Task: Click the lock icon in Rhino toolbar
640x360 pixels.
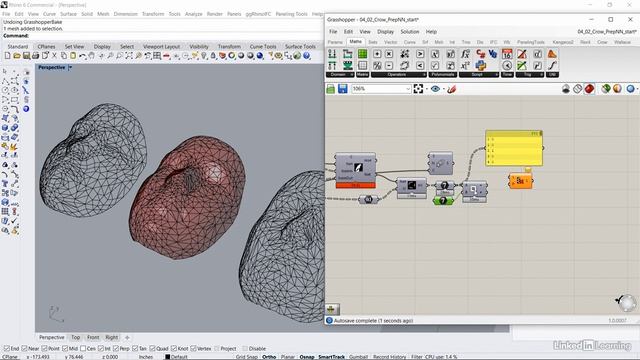Action: click(x=213, y=56)
